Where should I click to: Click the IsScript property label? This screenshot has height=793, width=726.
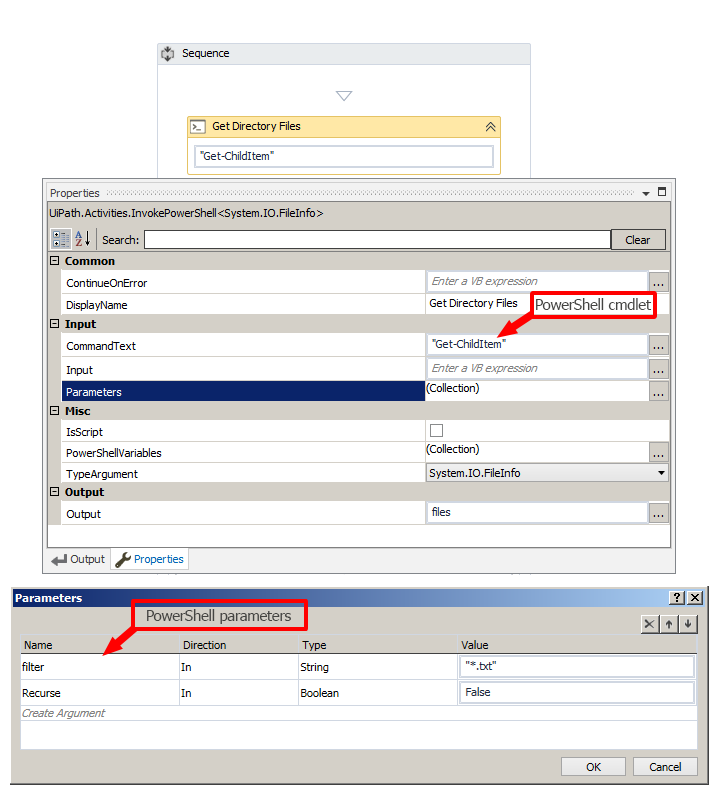pyautogui.click(x=84, y=432)
